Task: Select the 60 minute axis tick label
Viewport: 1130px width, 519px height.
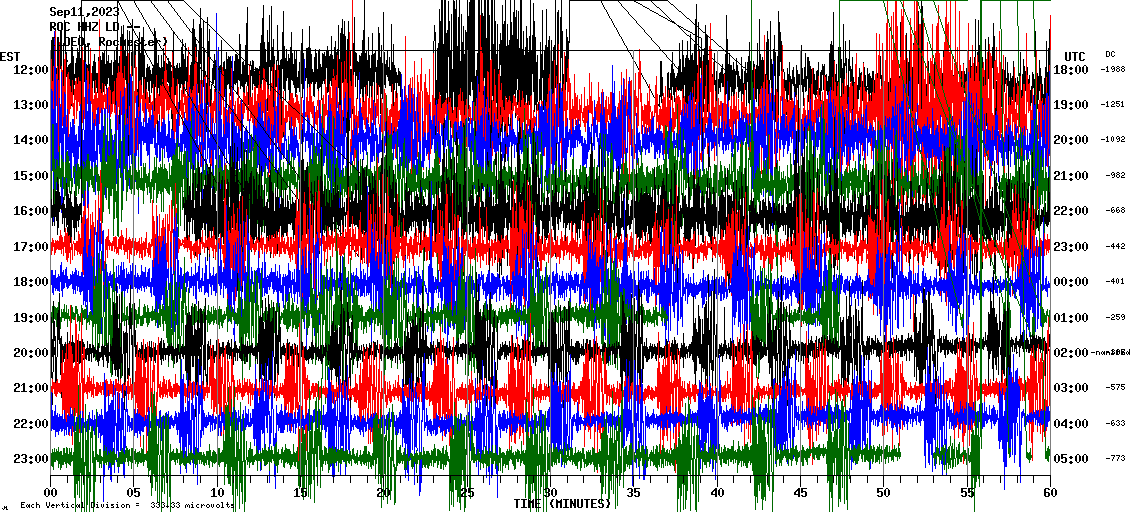Action: click(1049, 492)
